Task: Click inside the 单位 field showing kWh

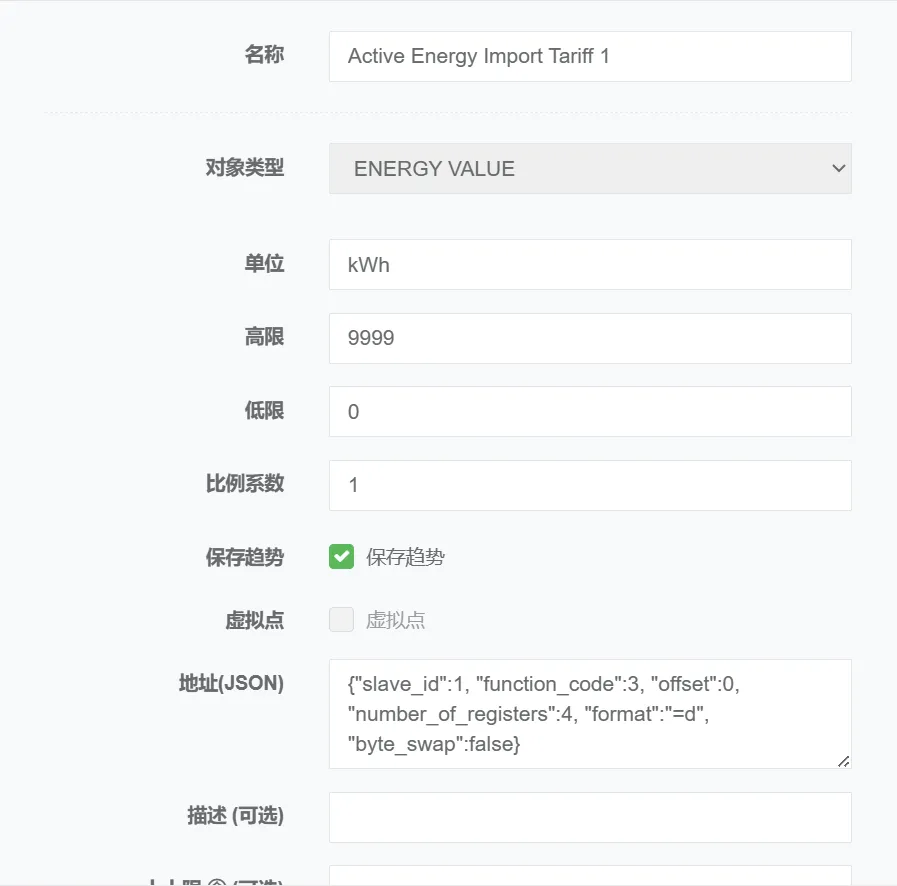Action: (x=590, y=264)
